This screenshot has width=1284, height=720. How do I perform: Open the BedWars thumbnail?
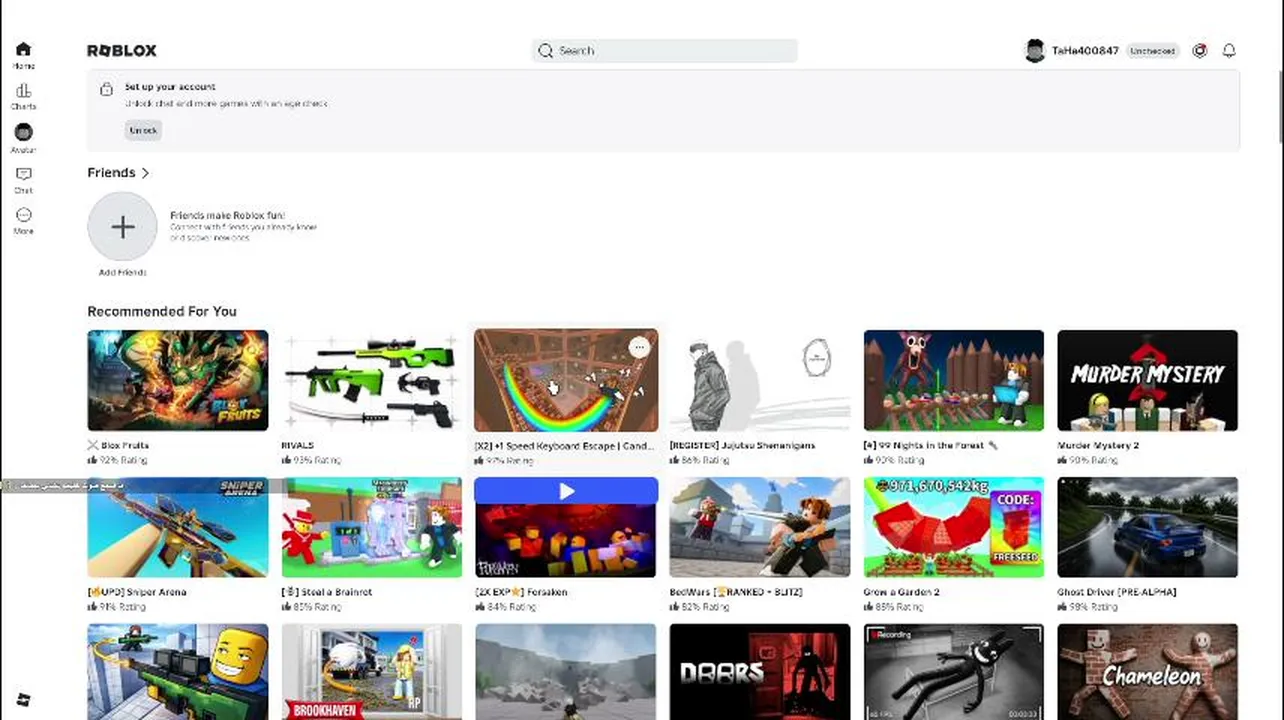[x=760, y=527]
